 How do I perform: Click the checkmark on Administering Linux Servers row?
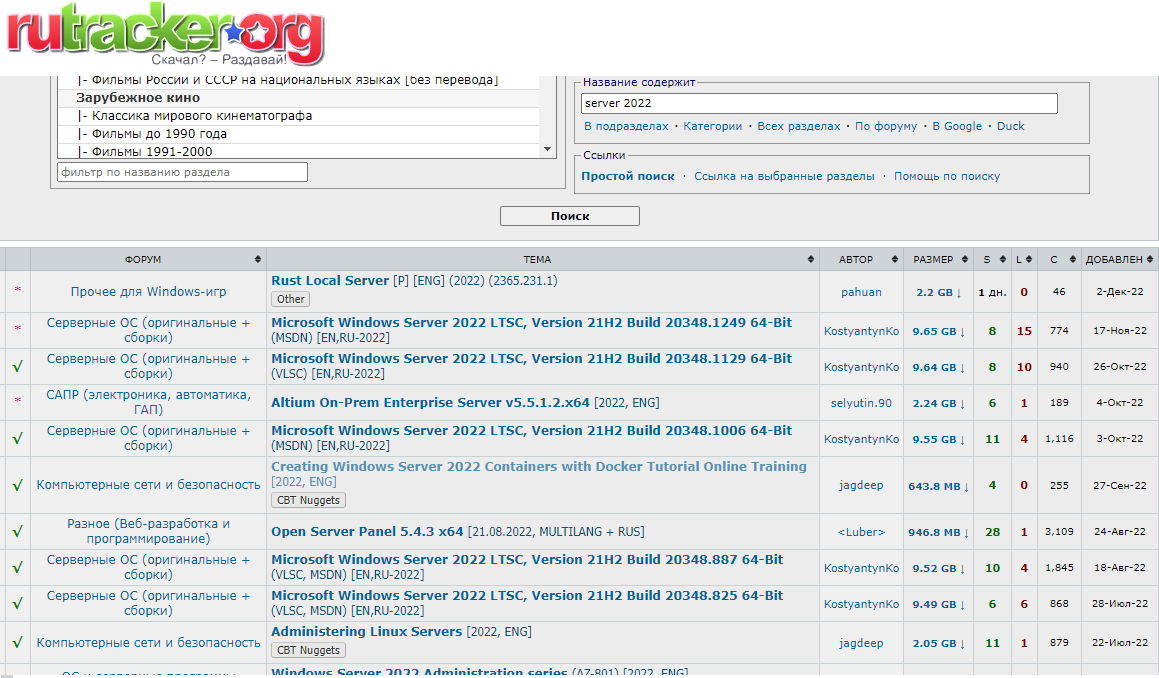[18, 643]
